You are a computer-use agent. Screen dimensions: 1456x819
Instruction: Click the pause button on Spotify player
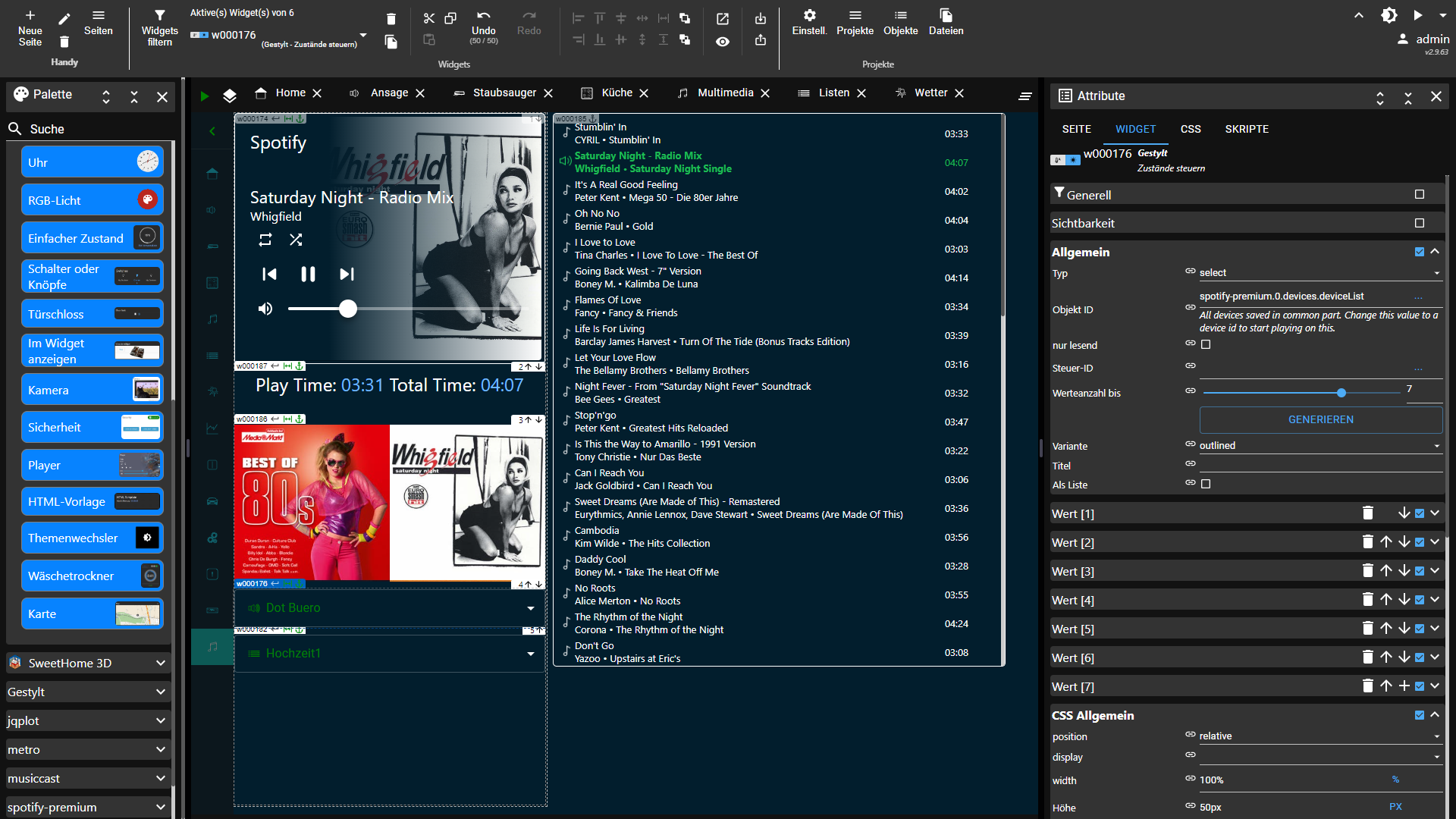click(307, 274)
